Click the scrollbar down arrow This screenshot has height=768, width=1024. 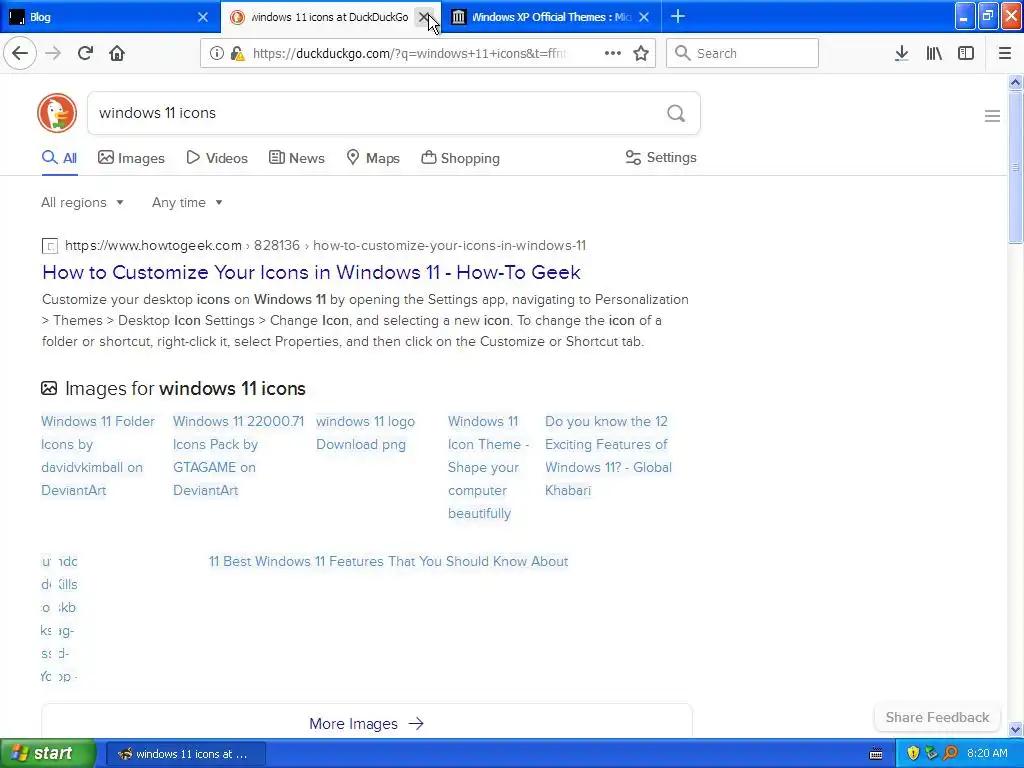1015,729
